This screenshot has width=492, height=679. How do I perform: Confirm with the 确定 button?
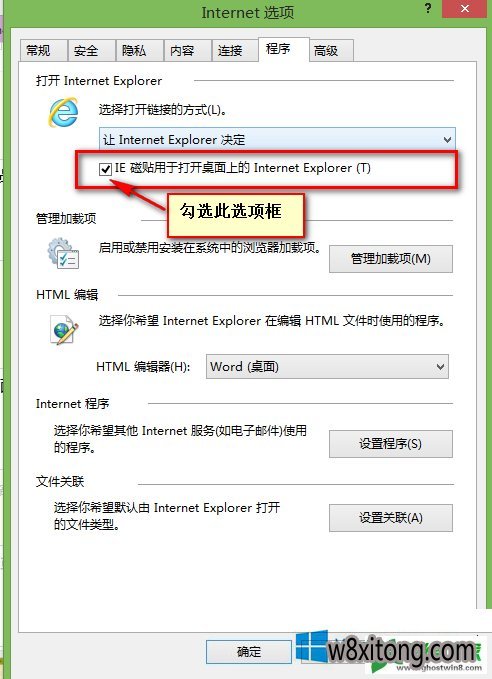click(x=249, y=652)
